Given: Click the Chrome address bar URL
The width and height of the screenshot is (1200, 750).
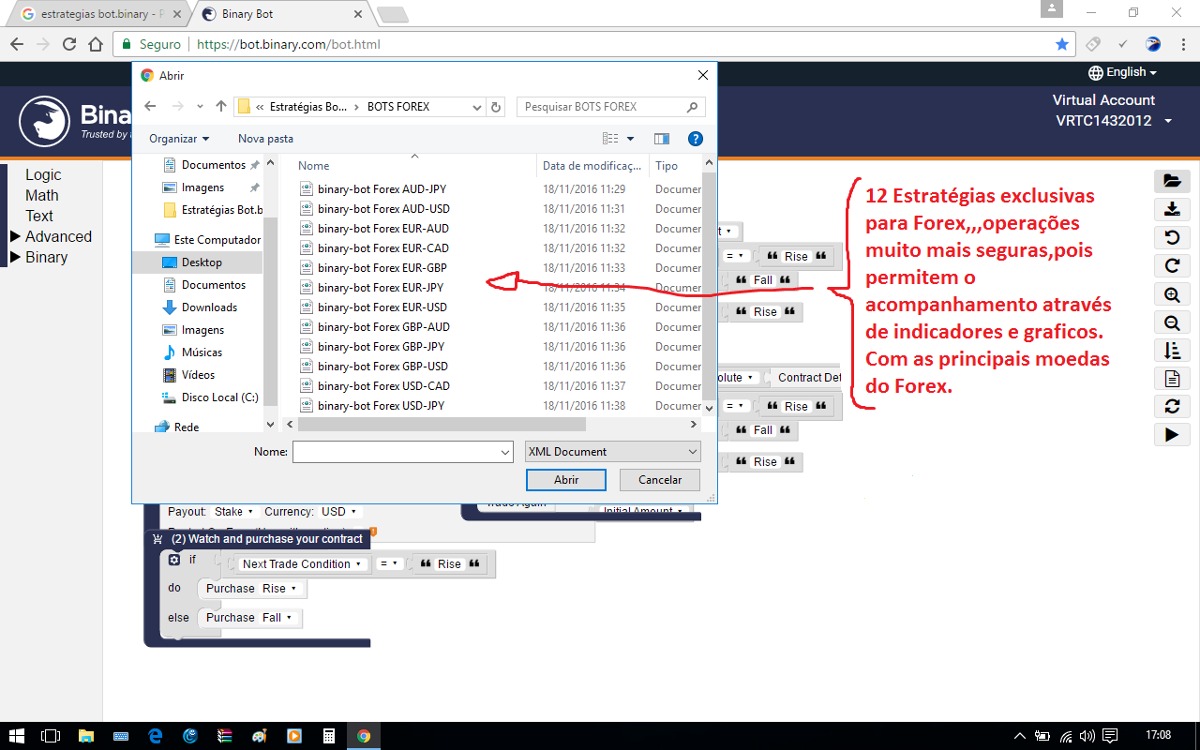Looking at the screenshot, I should click(289, 44).
